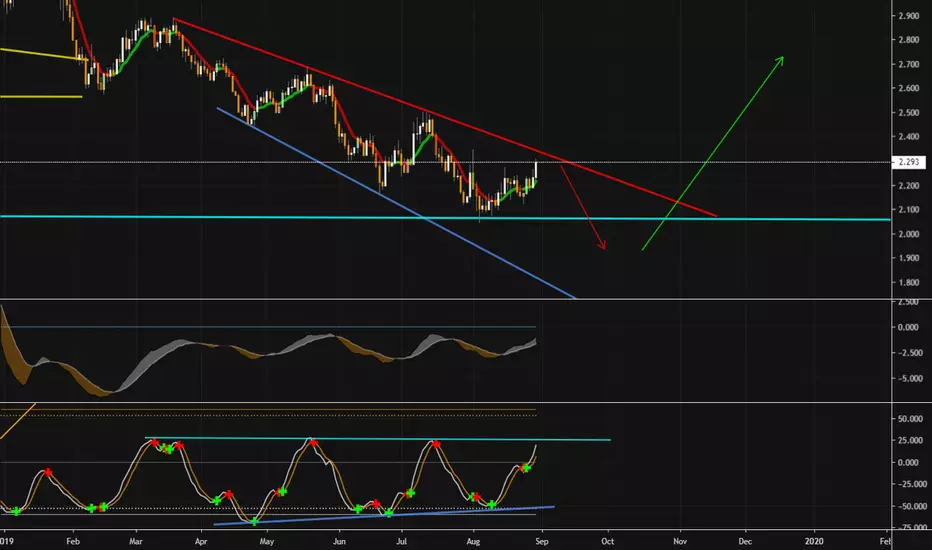Click the 25.000 oscillator scale value
Viewport: 932px width, 550px height.
coord(911,441)
